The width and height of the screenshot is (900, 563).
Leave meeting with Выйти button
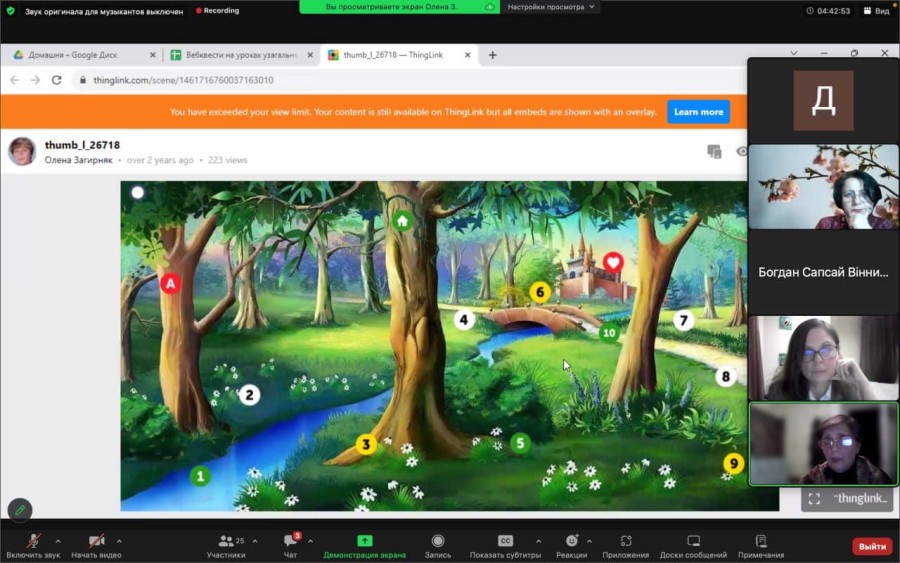pos(872,546)
